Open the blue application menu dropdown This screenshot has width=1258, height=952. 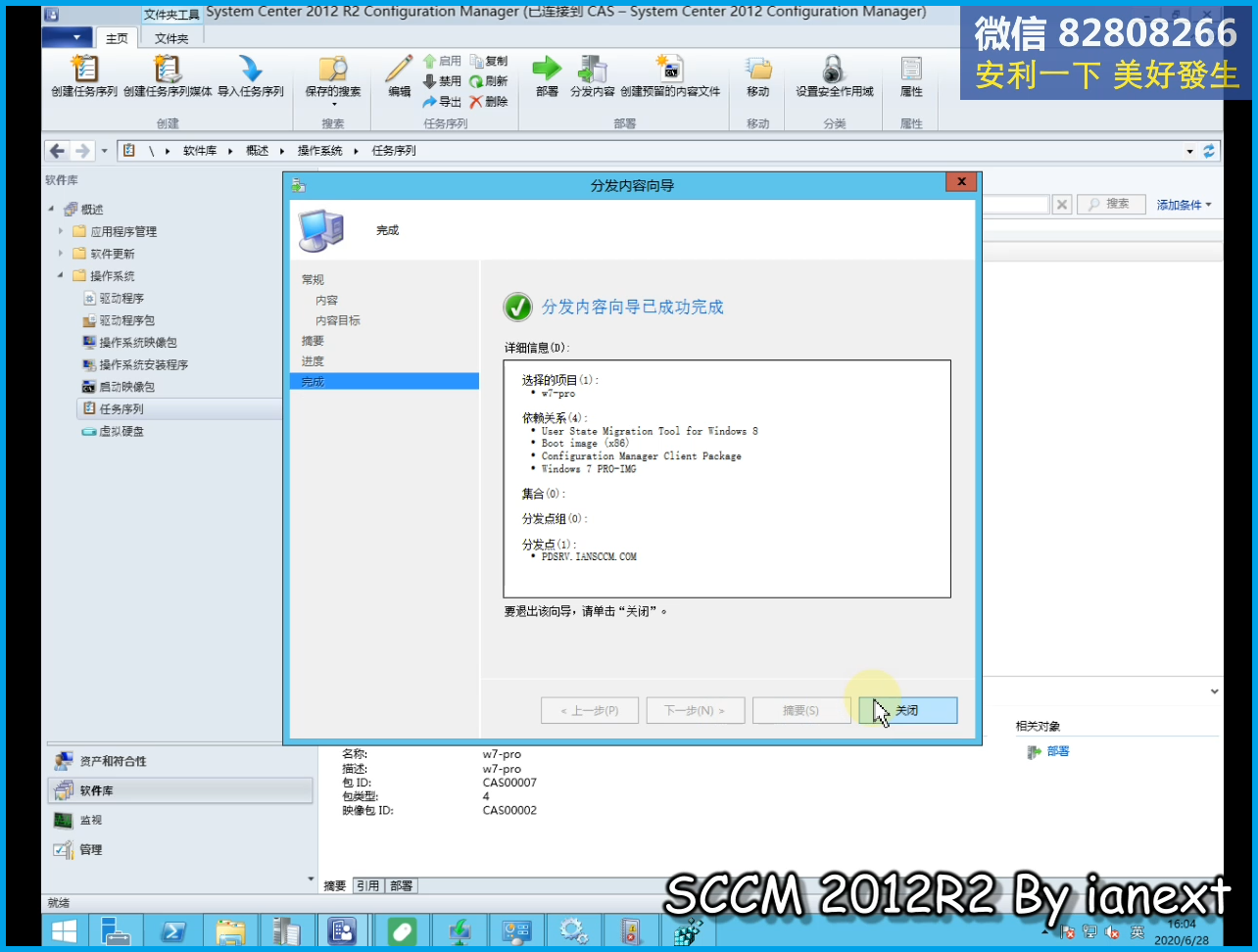point(68,37)
